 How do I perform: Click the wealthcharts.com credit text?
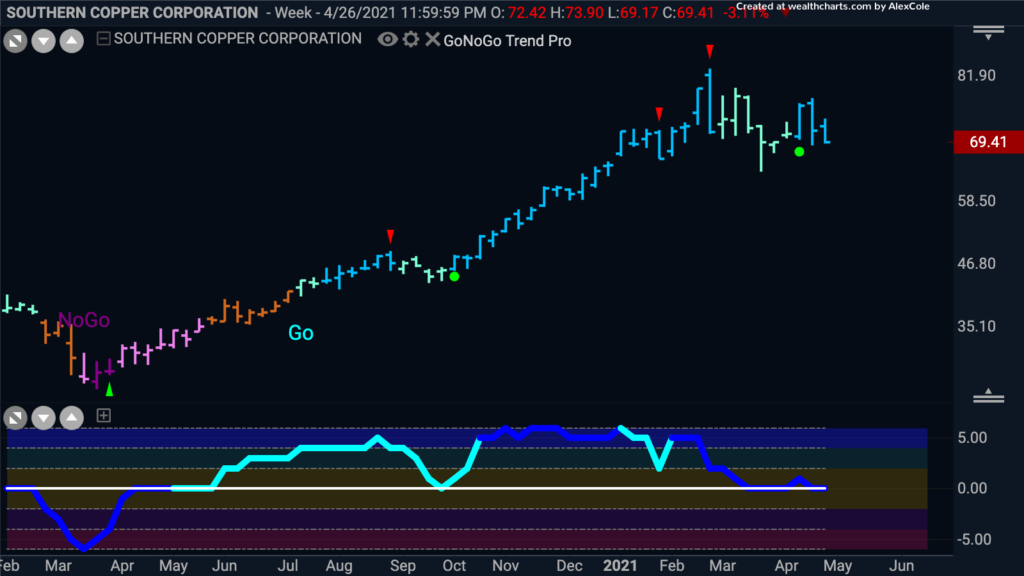pos(833,7)
